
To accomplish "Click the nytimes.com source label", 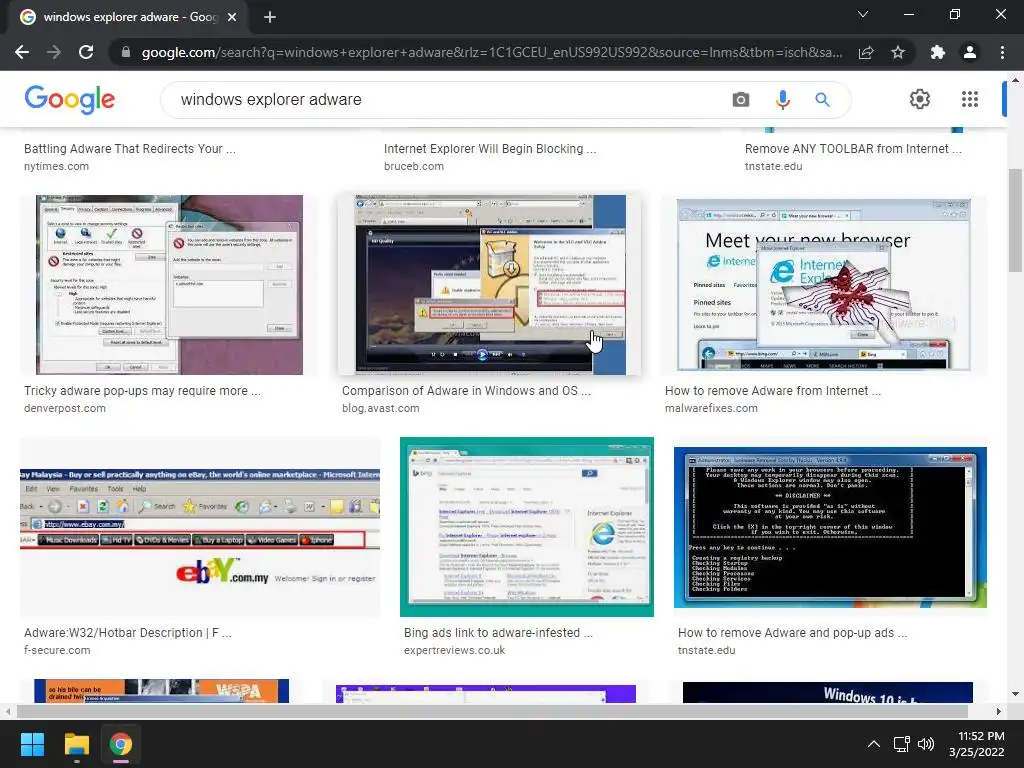I will tap(56, 166).
